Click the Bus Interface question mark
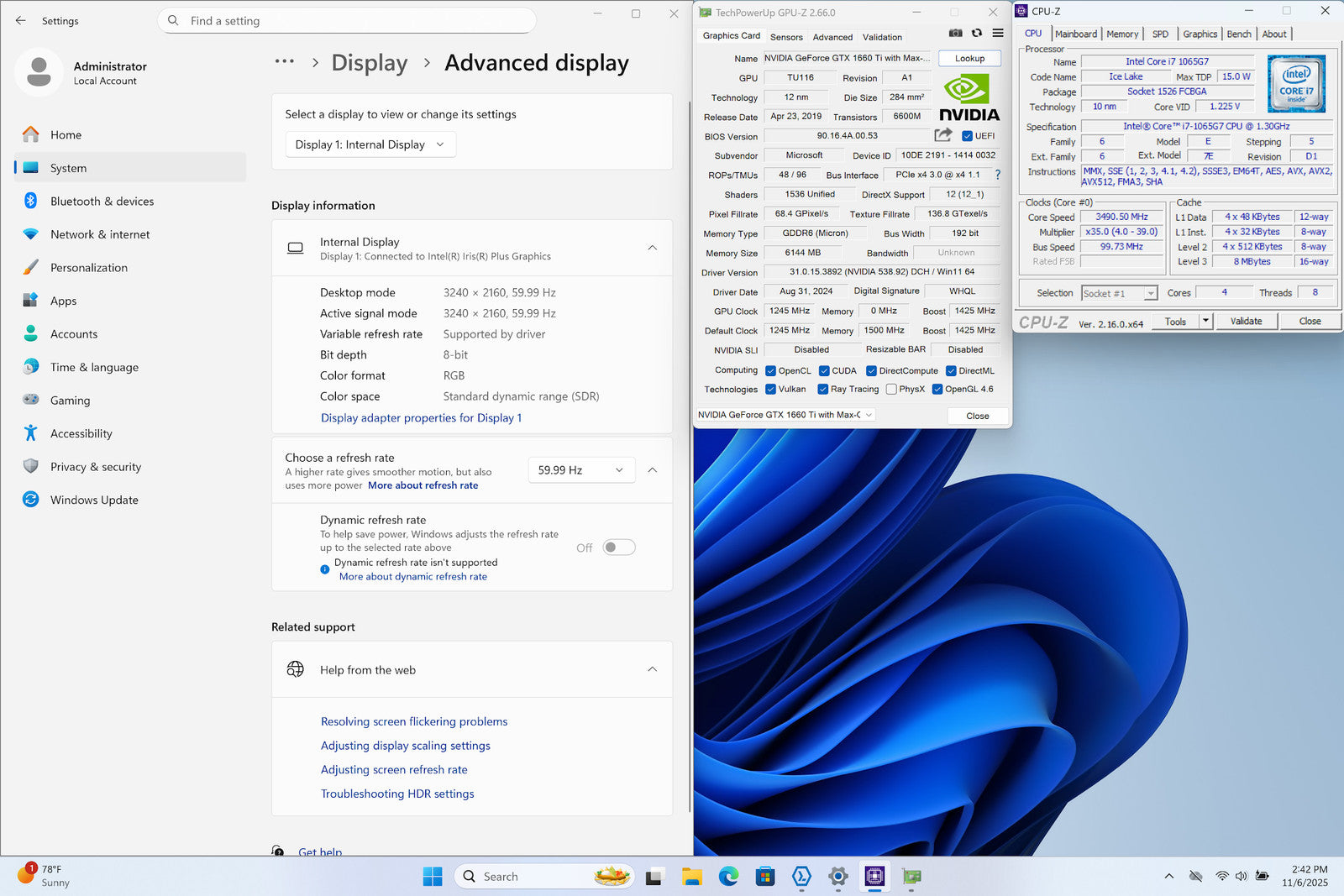1344x896 pixels. click(998, 175)
